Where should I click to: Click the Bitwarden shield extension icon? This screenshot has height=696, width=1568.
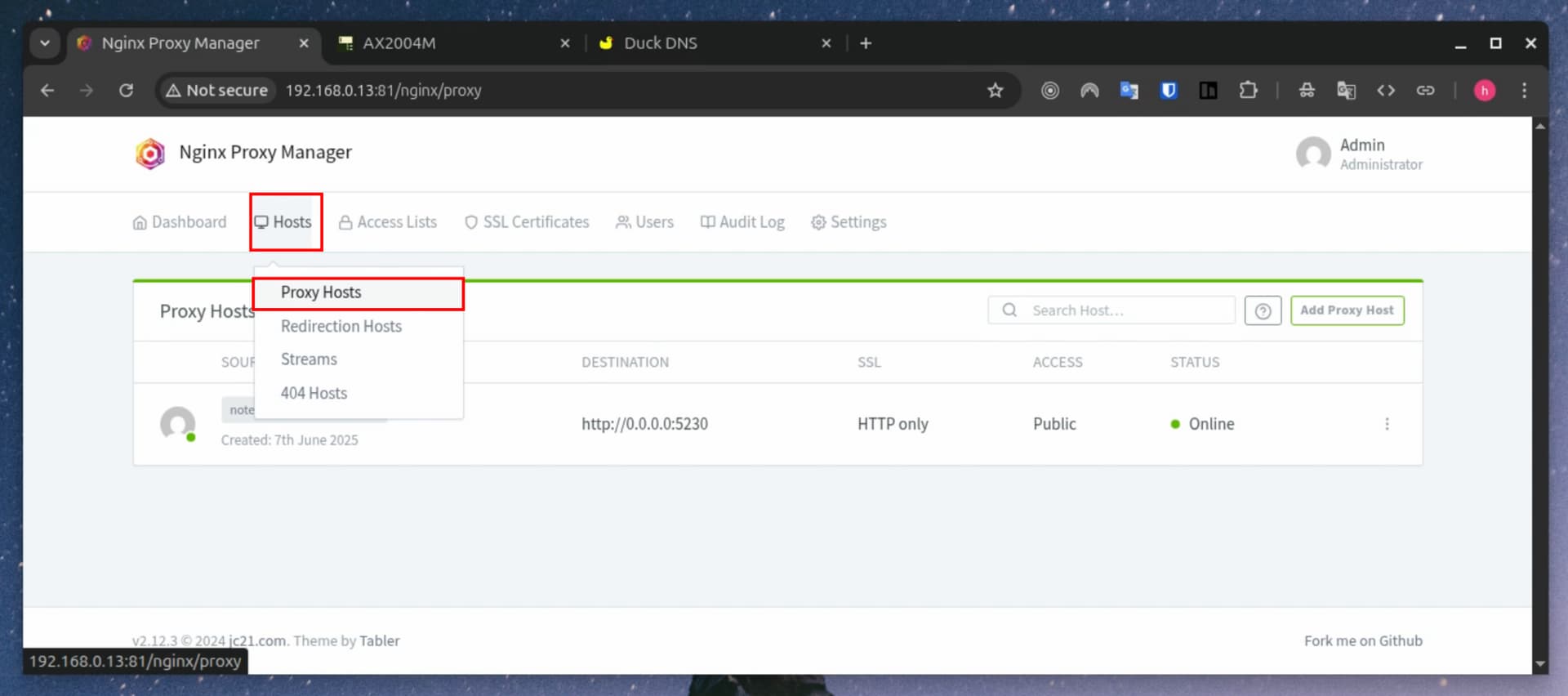(x=1169, y=91)
